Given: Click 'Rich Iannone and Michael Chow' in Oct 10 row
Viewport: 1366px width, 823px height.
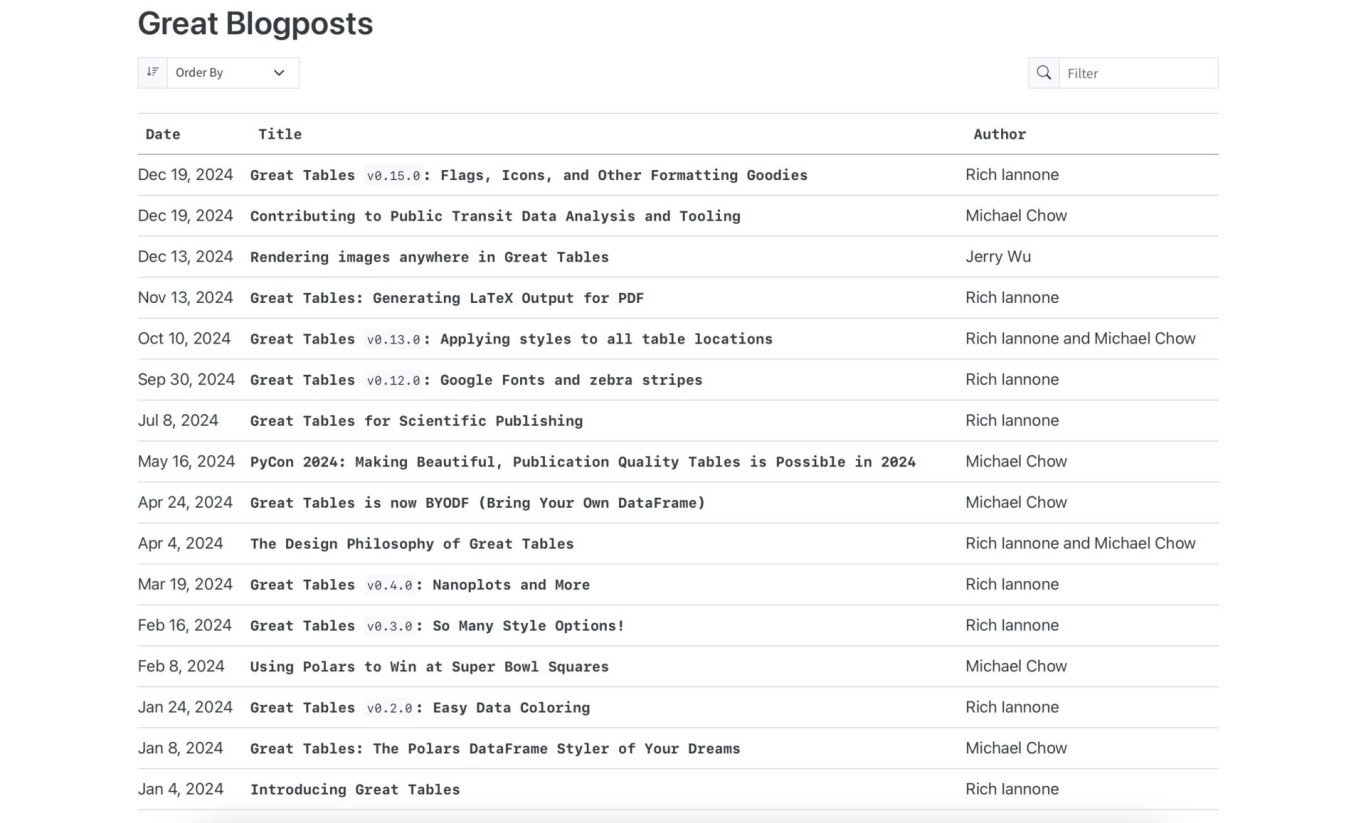Looking at the screenshot, I should pyautogui.click(x=1080, y=338).
